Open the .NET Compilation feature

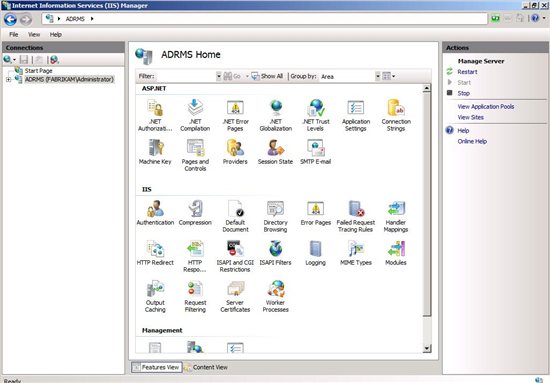click(195, 115)
